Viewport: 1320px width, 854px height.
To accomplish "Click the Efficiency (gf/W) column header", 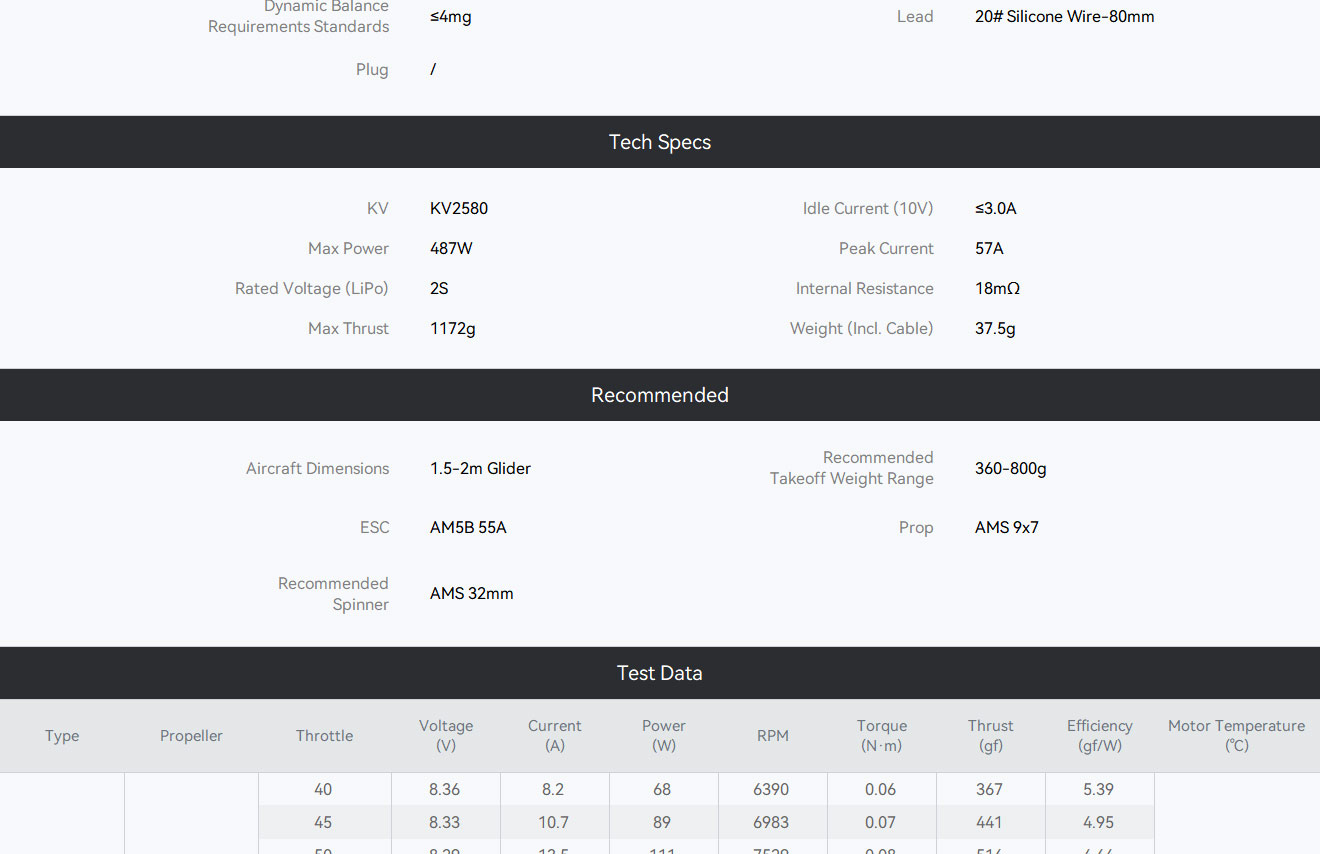I will (x=1099, y=735).
